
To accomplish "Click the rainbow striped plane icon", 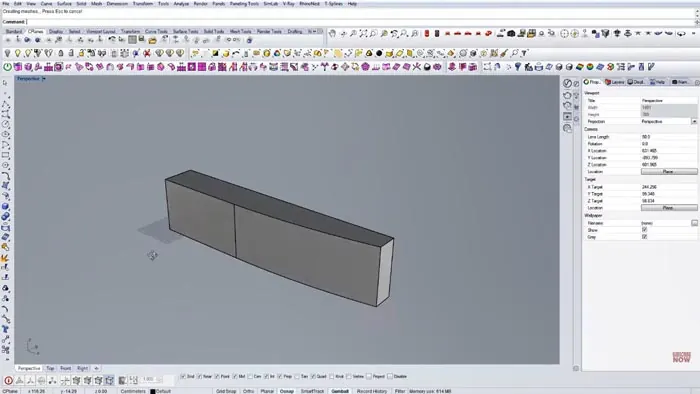I will point(579,67).
